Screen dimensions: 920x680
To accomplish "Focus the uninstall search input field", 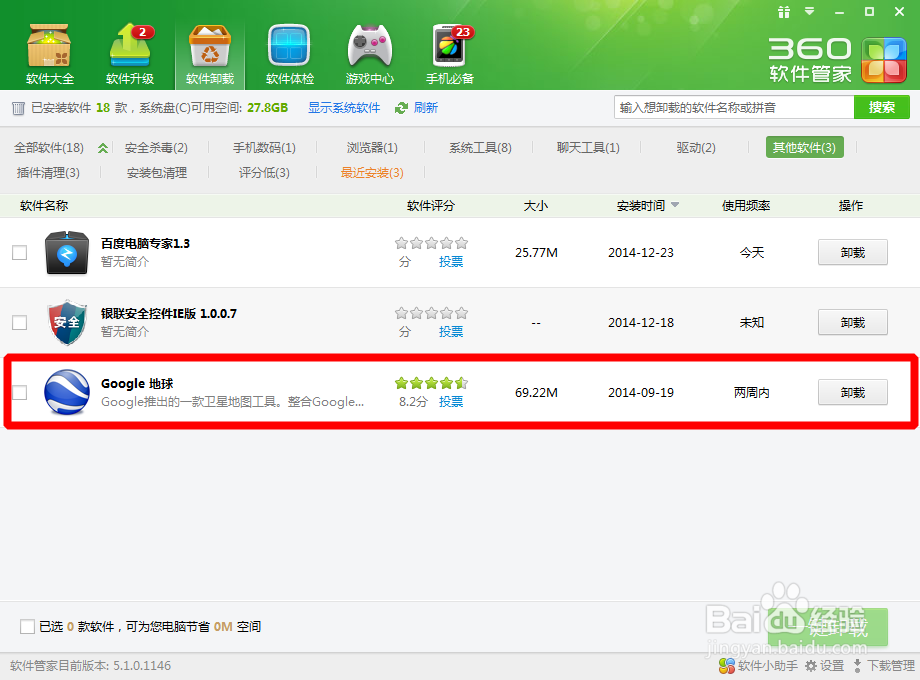I will click(x=734, y=107).
